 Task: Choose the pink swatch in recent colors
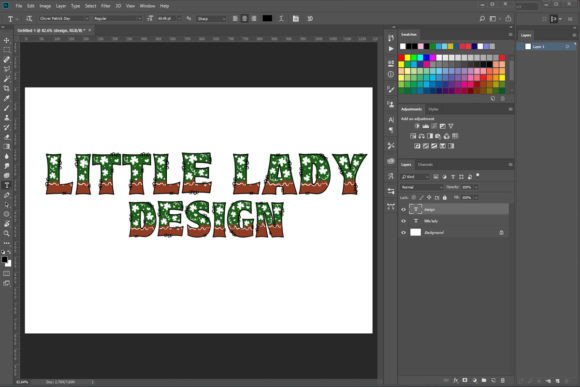(x=421, y=46)
